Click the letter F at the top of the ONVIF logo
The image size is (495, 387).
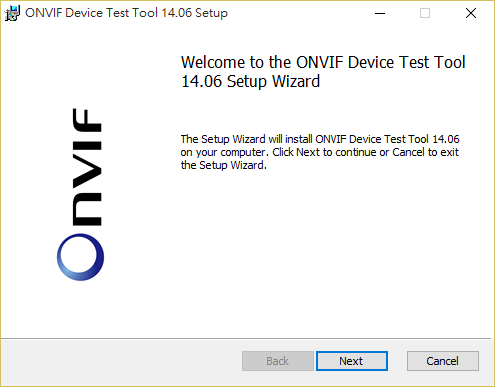[87, 120]
